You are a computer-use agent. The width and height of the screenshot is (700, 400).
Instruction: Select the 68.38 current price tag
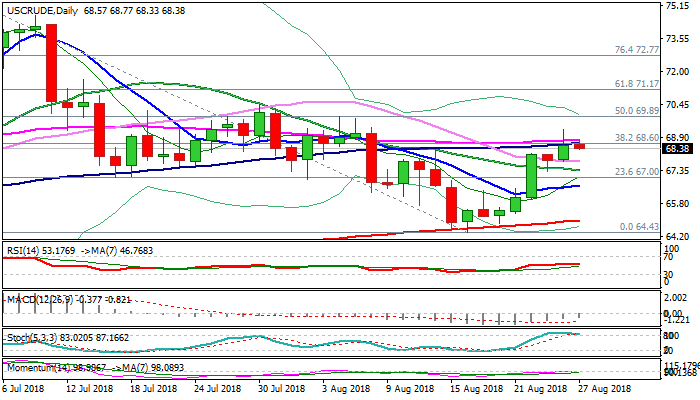point(679,148)
